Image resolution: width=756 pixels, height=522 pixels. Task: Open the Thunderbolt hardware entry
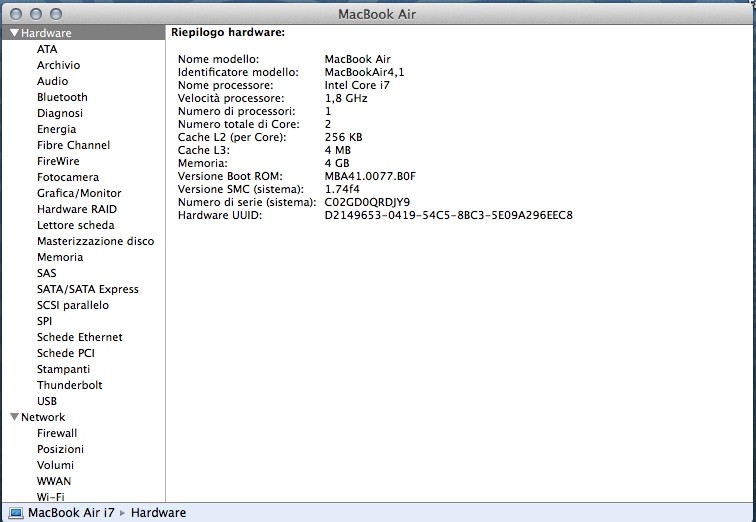pos(69,385)
